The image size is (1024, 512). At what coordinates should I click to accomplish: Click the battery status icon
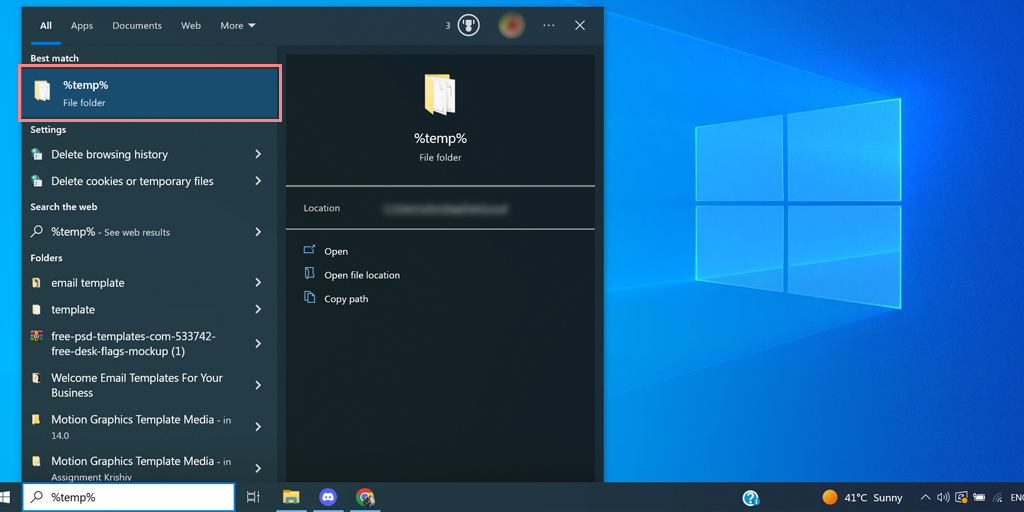point(979,498)
